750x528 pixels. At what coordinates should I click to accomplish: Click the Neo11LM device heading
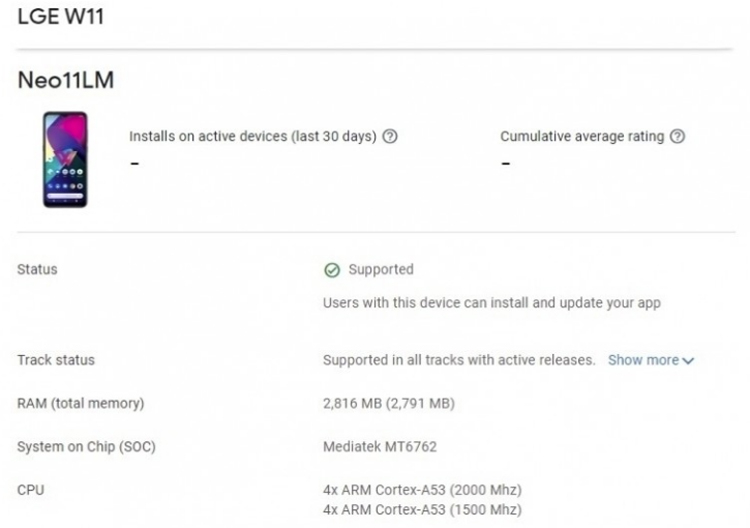(x=66, y=80)
